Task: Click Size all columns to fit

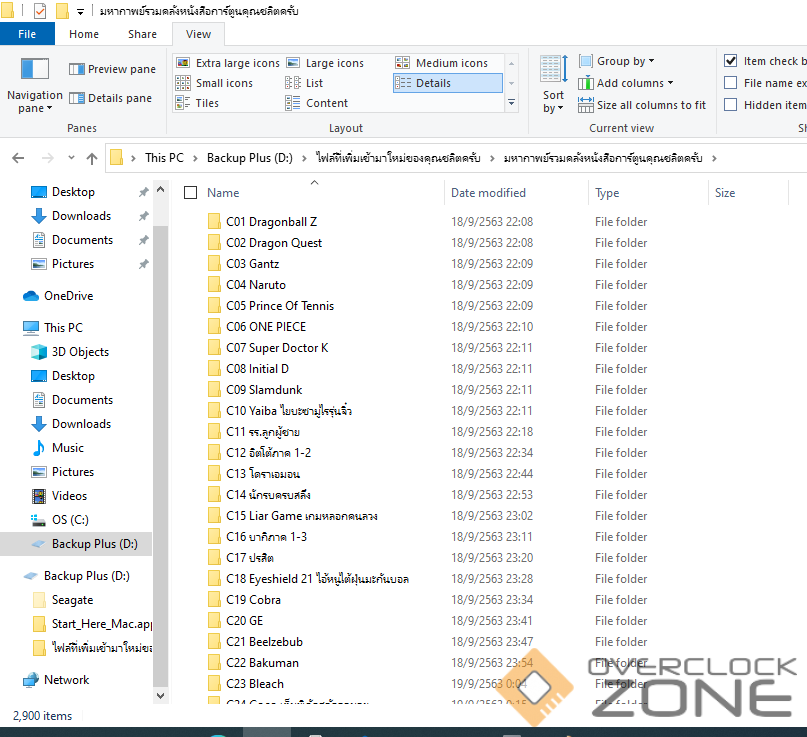Action: 642,105
